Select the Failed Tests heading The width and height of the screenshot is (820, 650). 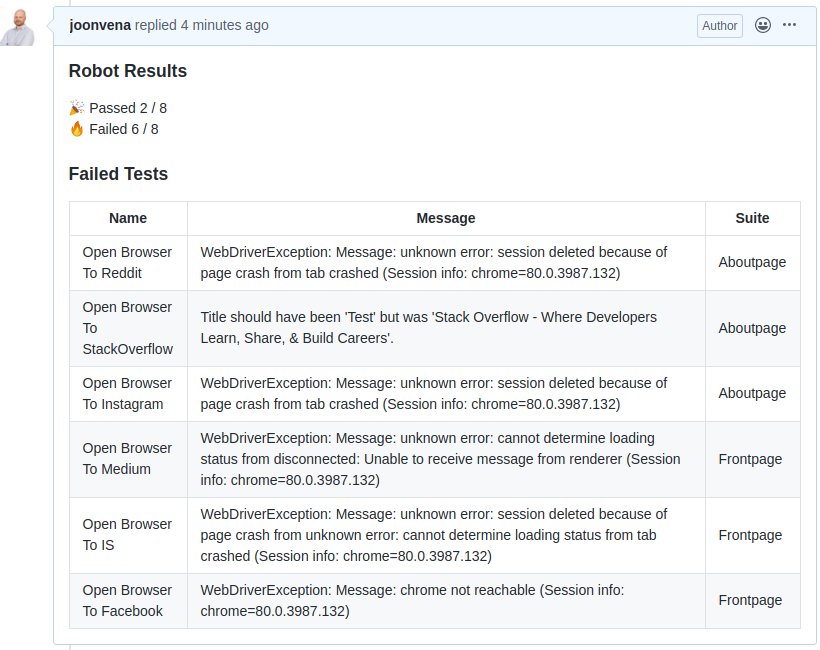coord(118,174)
